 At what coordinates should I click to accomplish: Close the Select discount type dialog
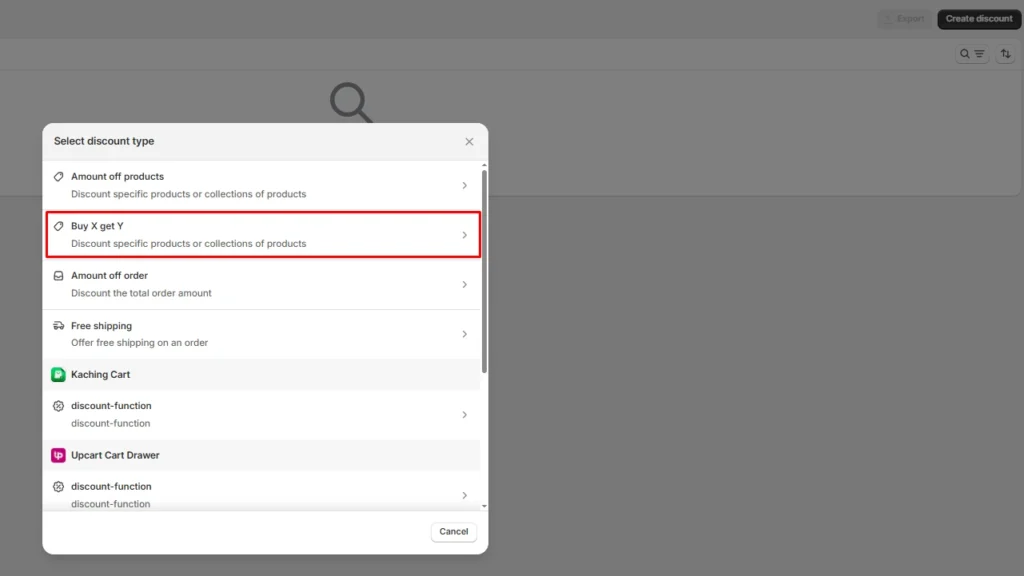point(469,142)
